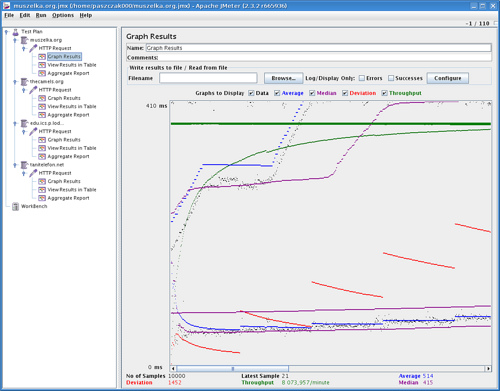Click the muszelka.org thread group icon
The width and height of the screenshot is (500, 391).
pos(24,40)
